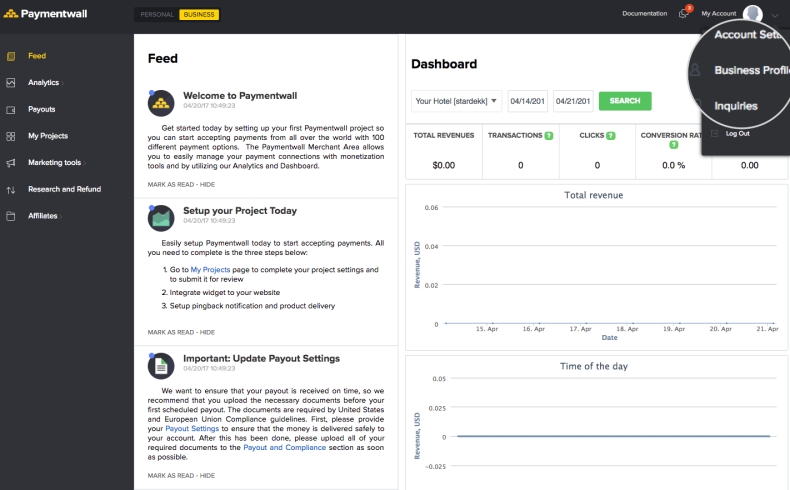Switch to the Business account mode
This screenshot has width=790, height=490.
tap(199, 14)
